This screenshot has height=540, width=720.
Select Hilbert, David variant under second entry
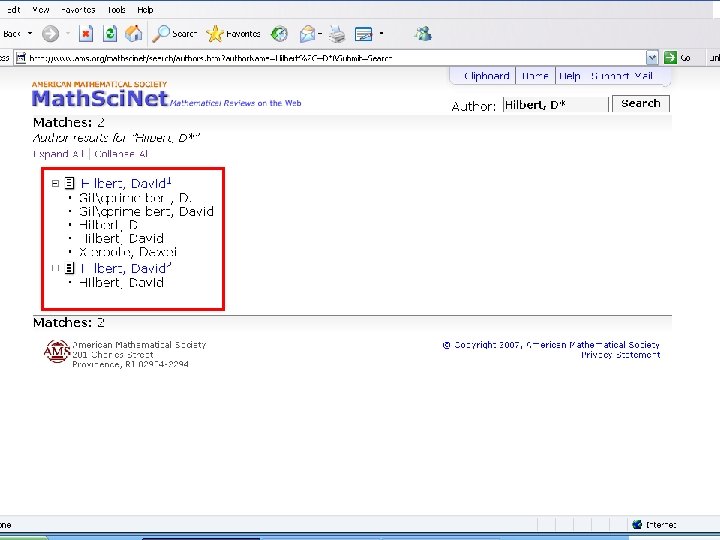[x=121, y=282]
